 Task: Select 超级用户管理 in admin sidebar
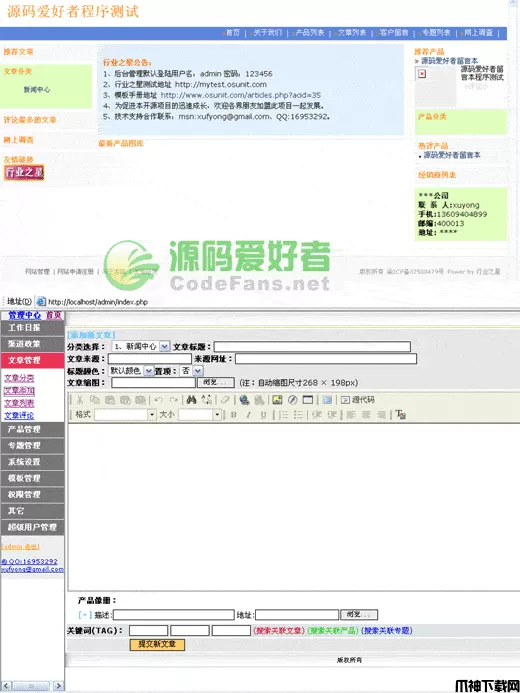pos(32,527)
